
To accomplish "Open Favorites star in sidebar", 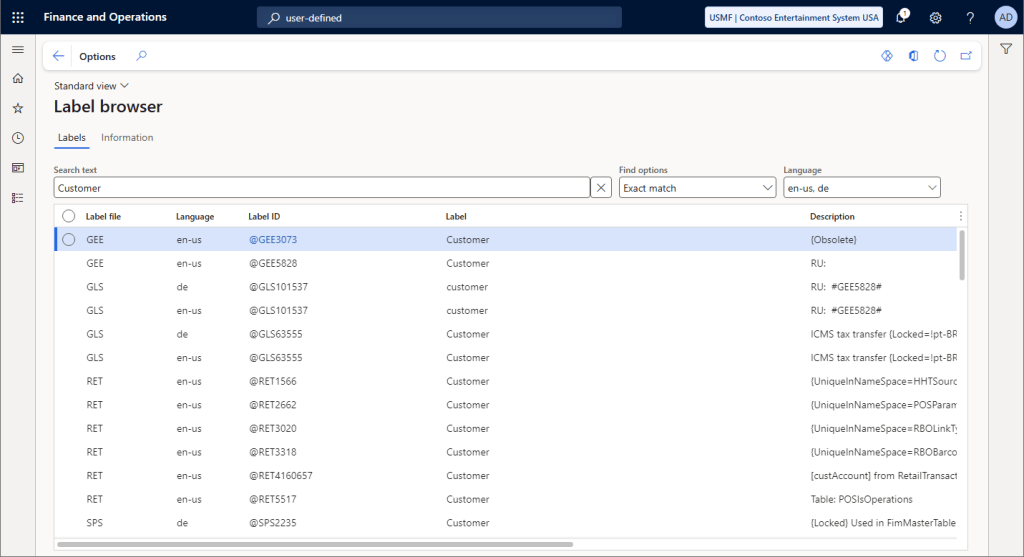I will click(x=18, y=108).
